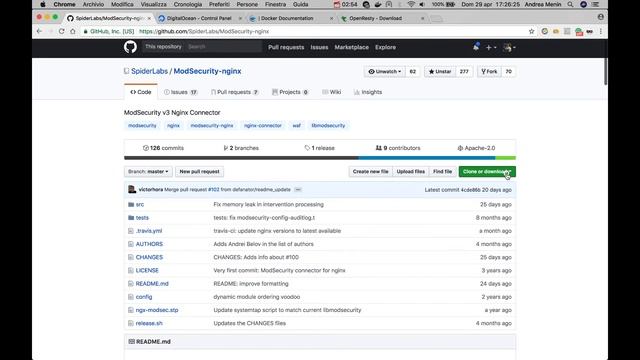The width and height of the screenshot is (640, 360).
Task: Open the notifications bell icon
Action: click(476, 47)
